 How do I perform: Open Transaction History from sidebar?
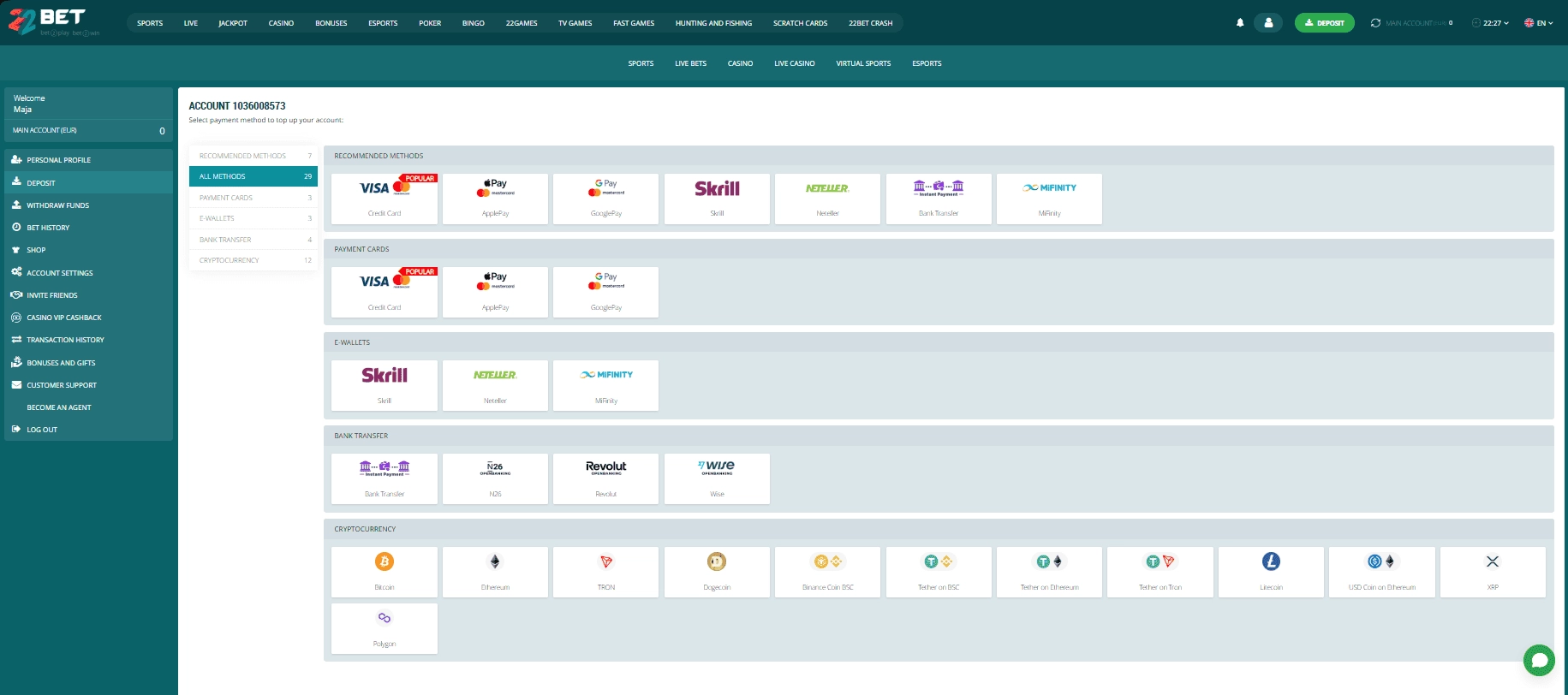click(x=65, y=340)
